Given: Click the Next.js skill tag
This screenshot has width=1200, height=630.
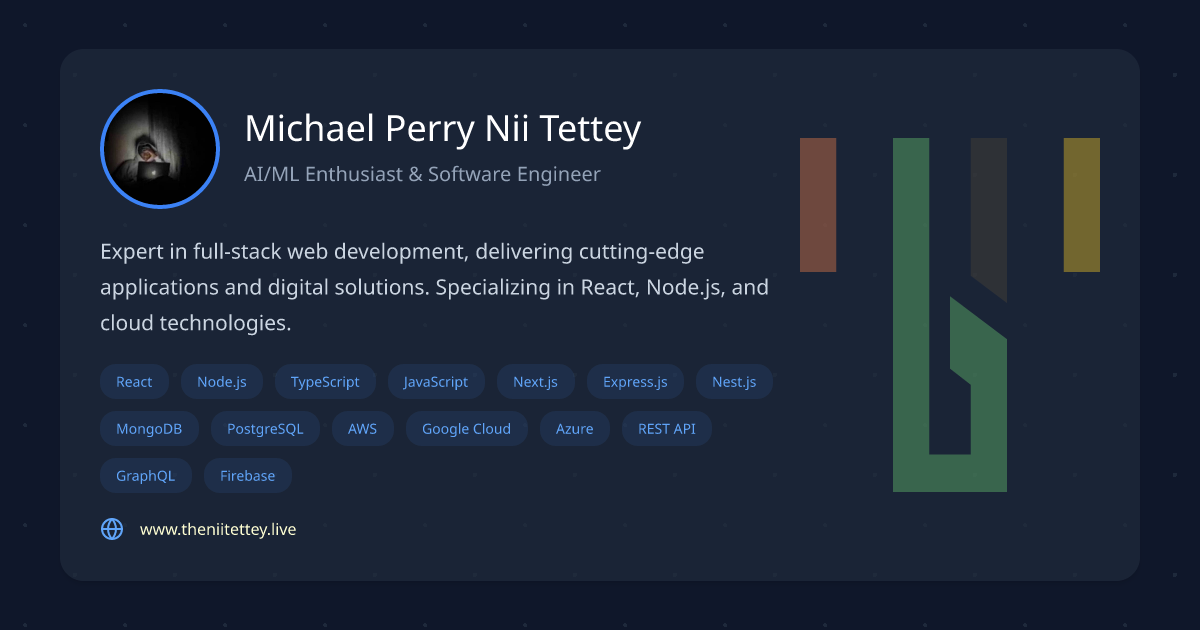Looking at the screenshot, I should click(x=535, y=382).
